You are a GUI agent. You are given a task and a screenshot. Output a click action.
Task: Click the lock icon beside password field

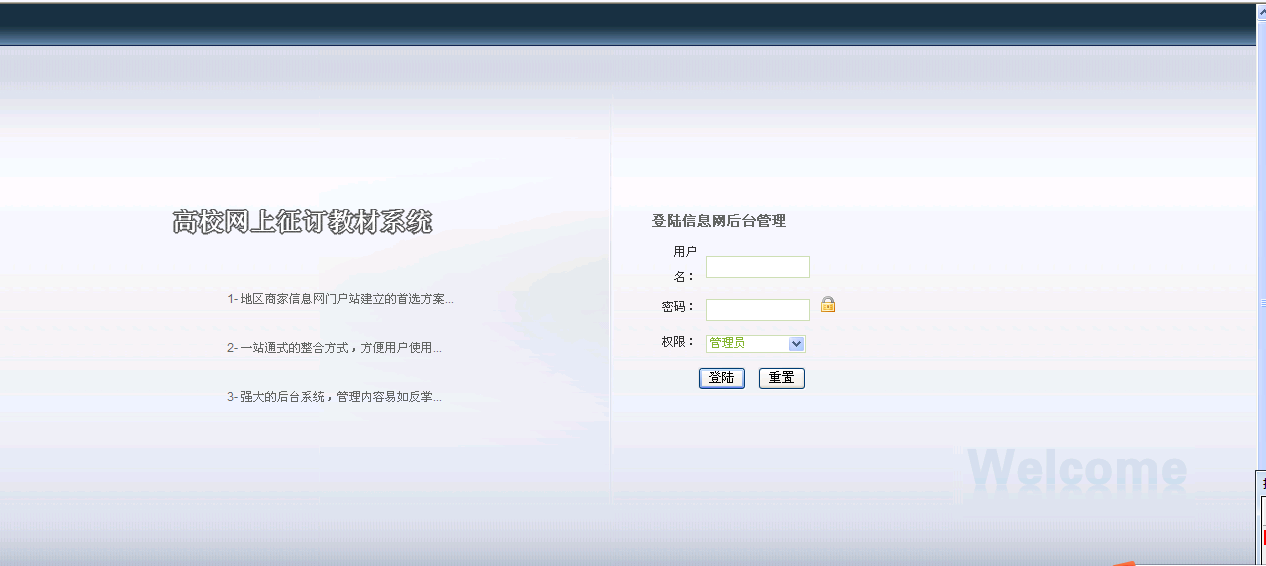point(828,304)
